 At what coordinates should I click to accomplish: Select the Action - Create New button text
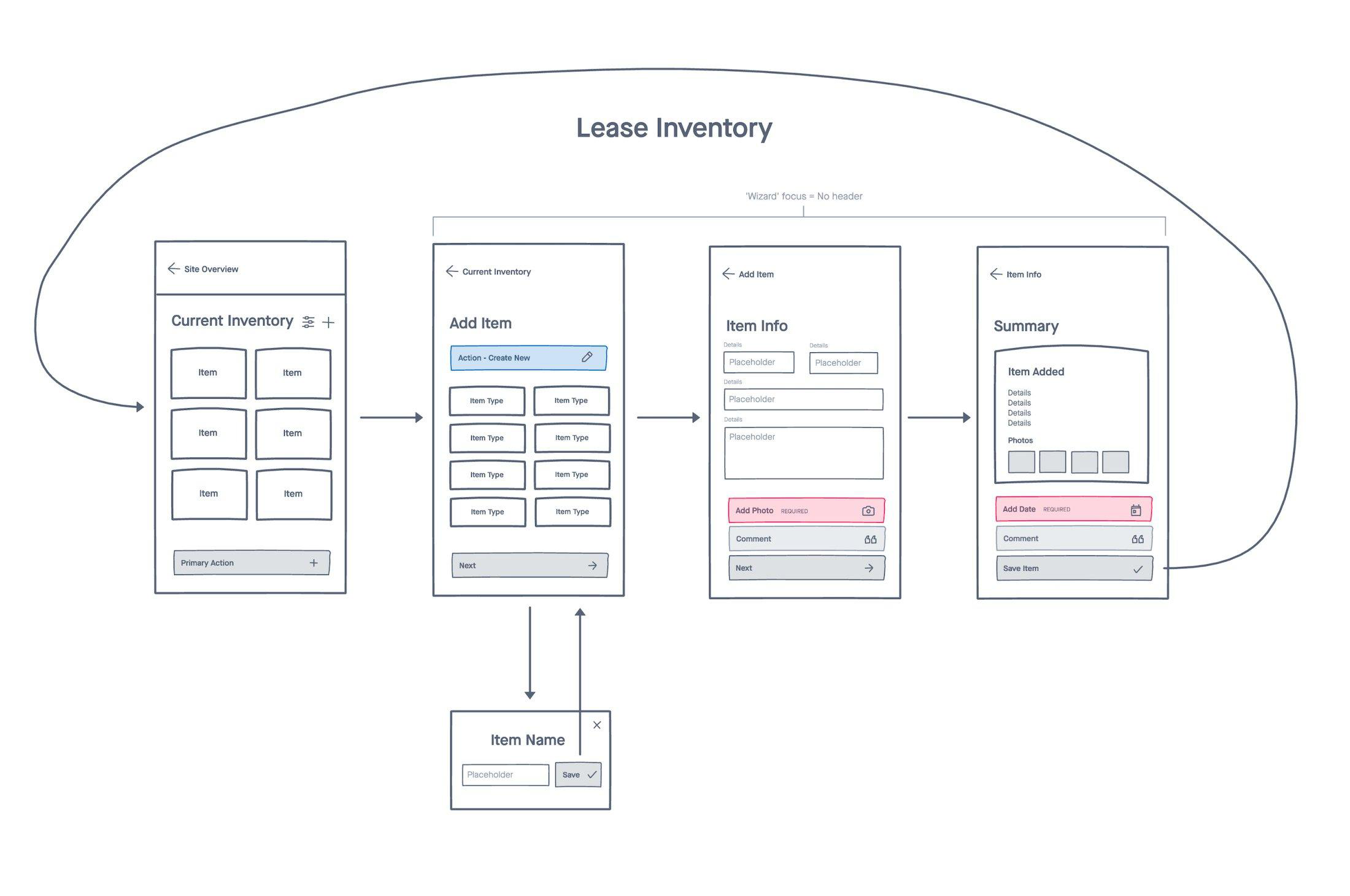[494, 358]
